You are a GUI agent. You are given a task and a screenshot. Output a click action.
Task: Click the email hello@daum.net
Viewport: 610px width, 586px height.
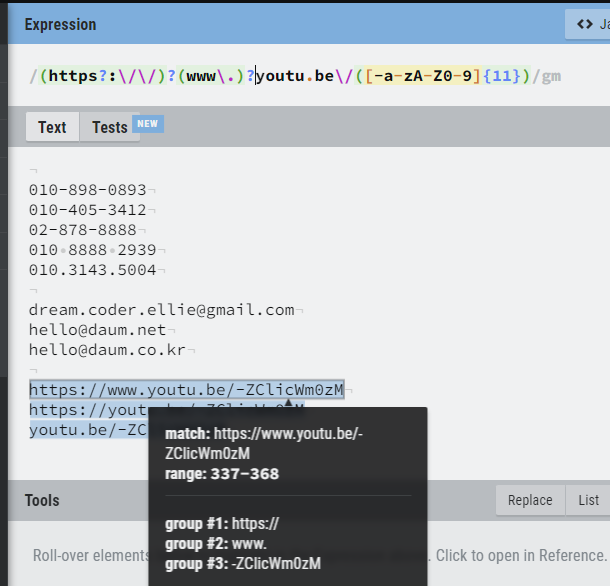click(x=98, y=330)
